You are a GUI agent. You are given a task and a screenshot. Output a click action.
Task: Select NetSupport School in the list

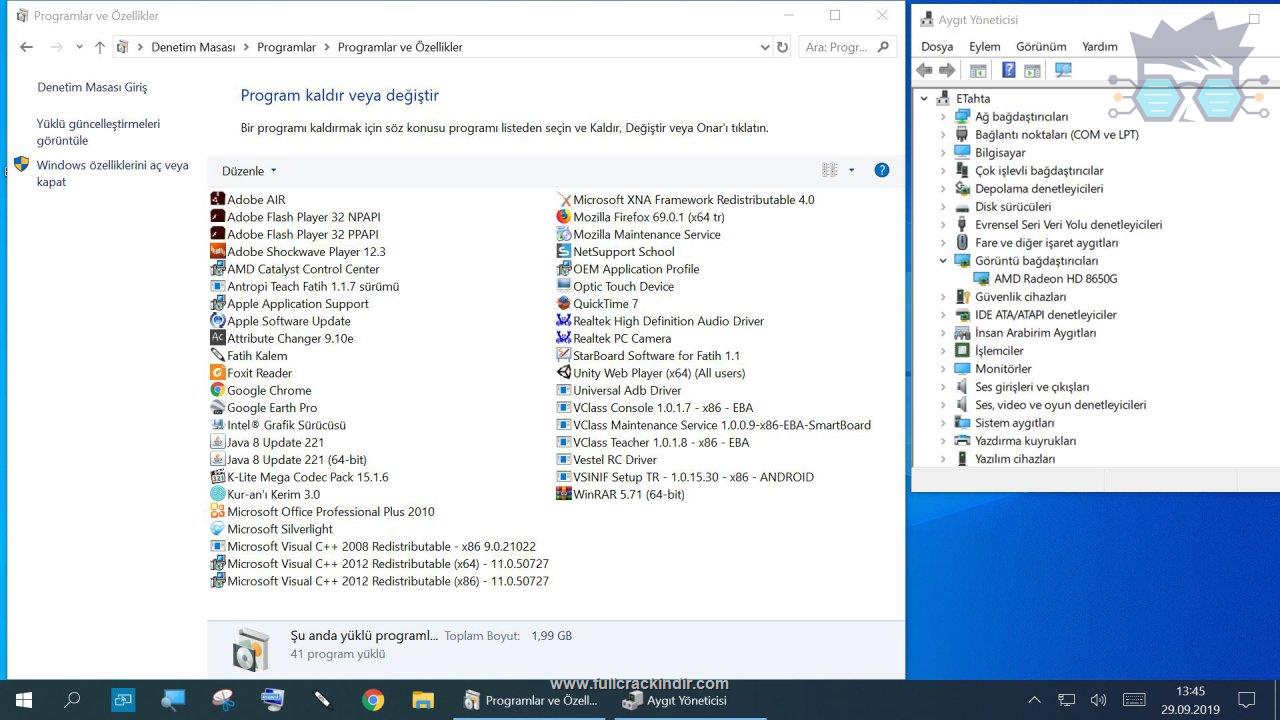(623, 251)
